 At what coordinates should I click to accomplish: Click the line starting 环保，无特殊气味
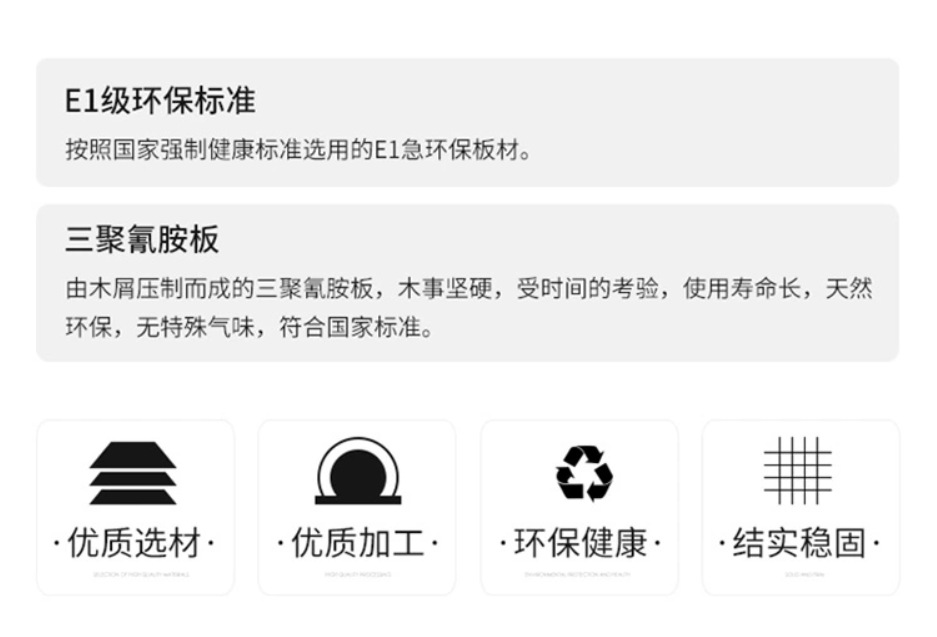[249, 327]
